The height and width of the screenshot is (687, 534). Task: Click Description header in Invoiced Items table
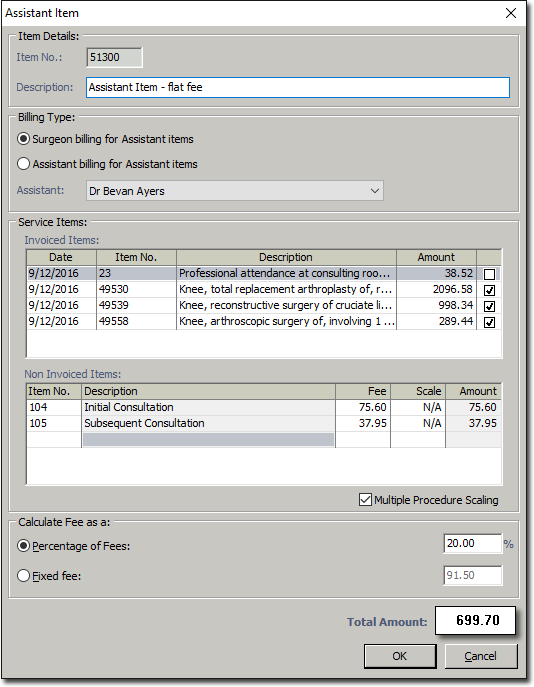286,257
